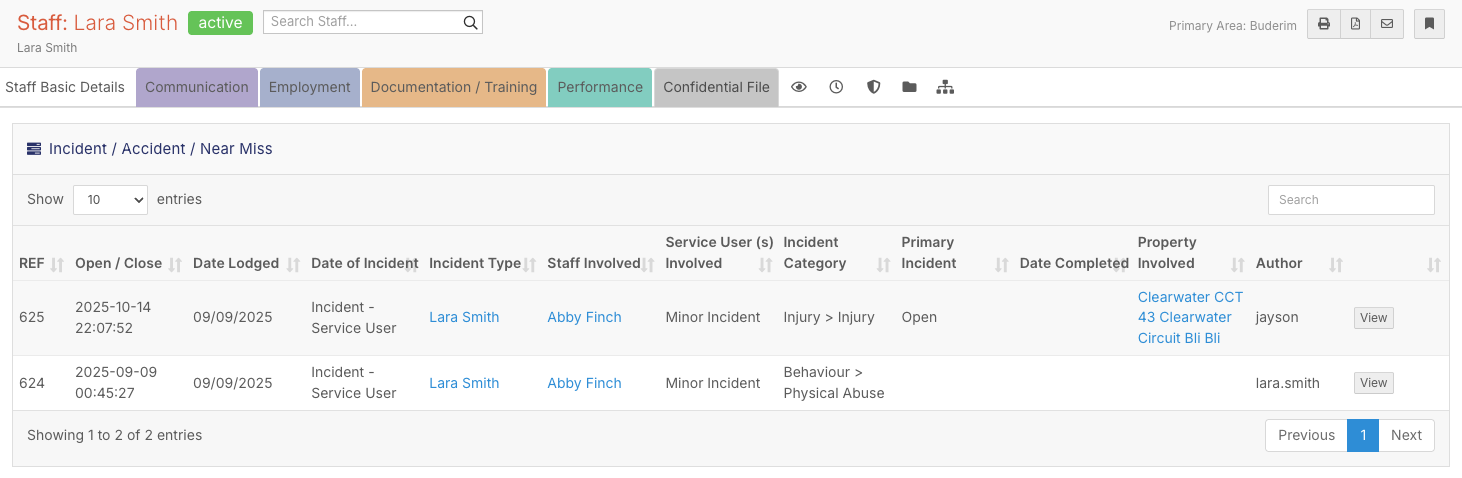Click the Injury > Injury cell
Image resolution: width=1462 pixels, height=478 pixels.
(x=829, y=317)
